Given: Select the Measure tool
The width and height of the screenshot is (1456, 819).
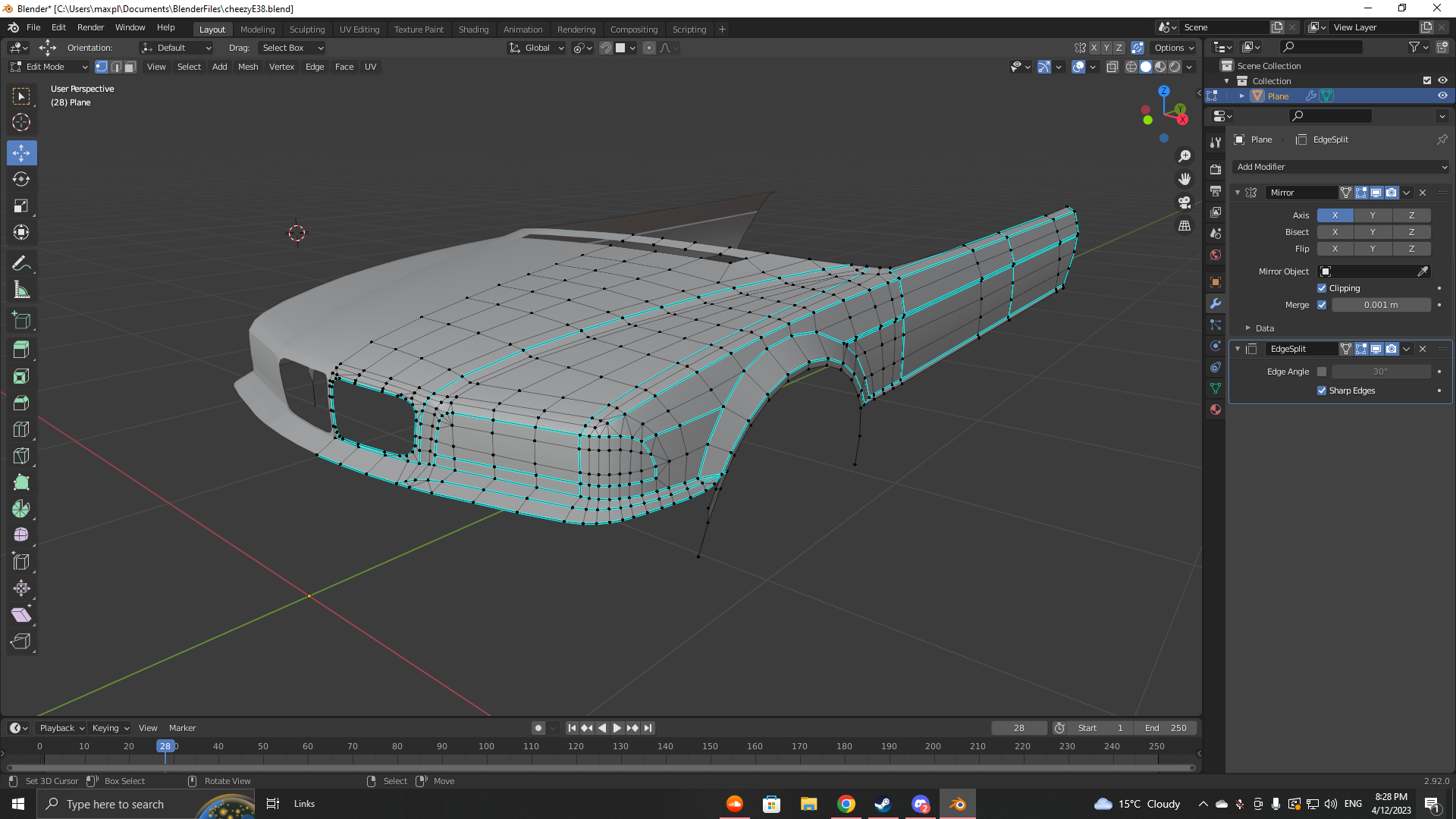Looking at the screenshot, I should (21, 290).
